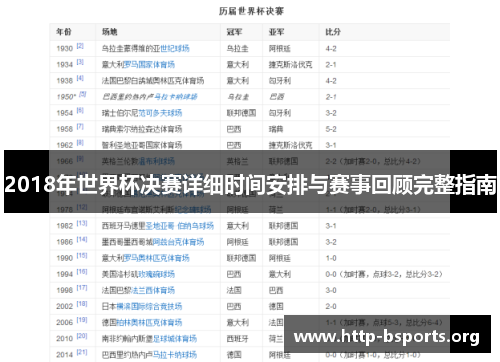Select runner-up 阿根廷 in the 1930 row
The width and height of the screenshot is (500, 362).
pos(280,49)
